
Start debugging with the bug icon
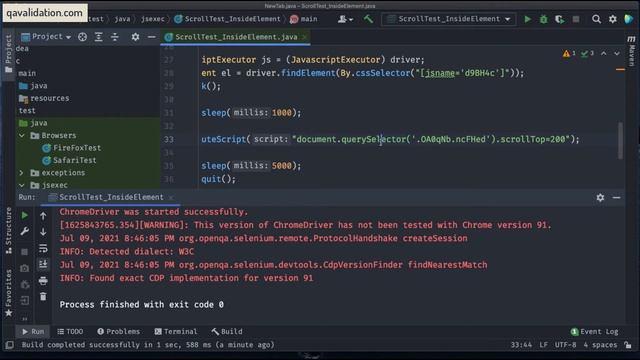[544, 19]
